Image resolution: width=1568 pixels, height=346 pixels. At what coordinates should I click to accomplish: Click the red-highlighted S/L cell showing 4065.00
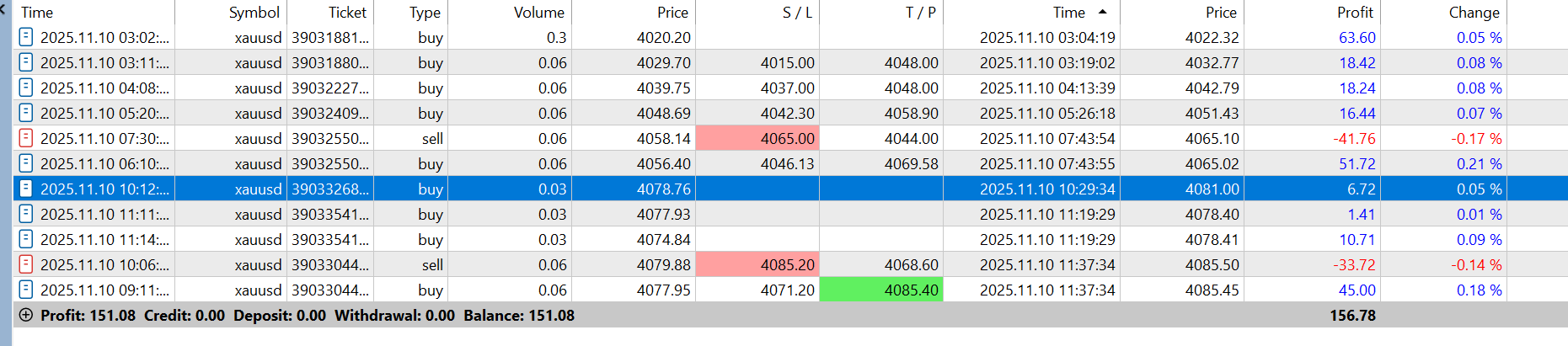point(757,138)
